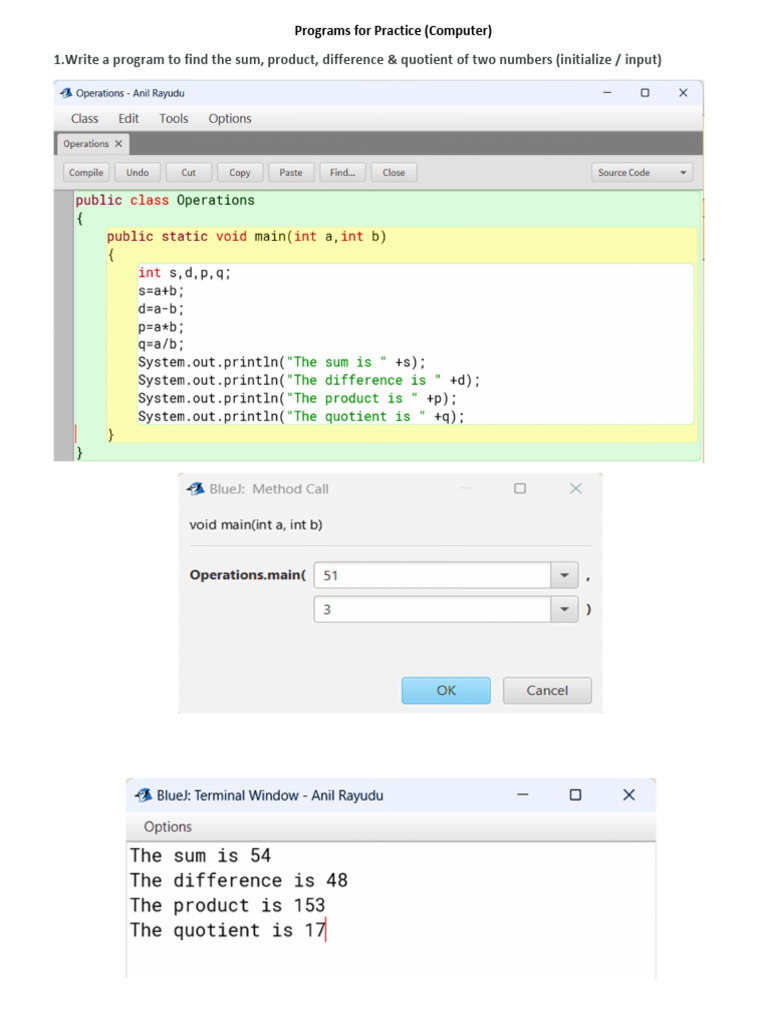Click the code line 'p=a*b;'
Viewport: 768px width, 1024px height.
[161, 327]
